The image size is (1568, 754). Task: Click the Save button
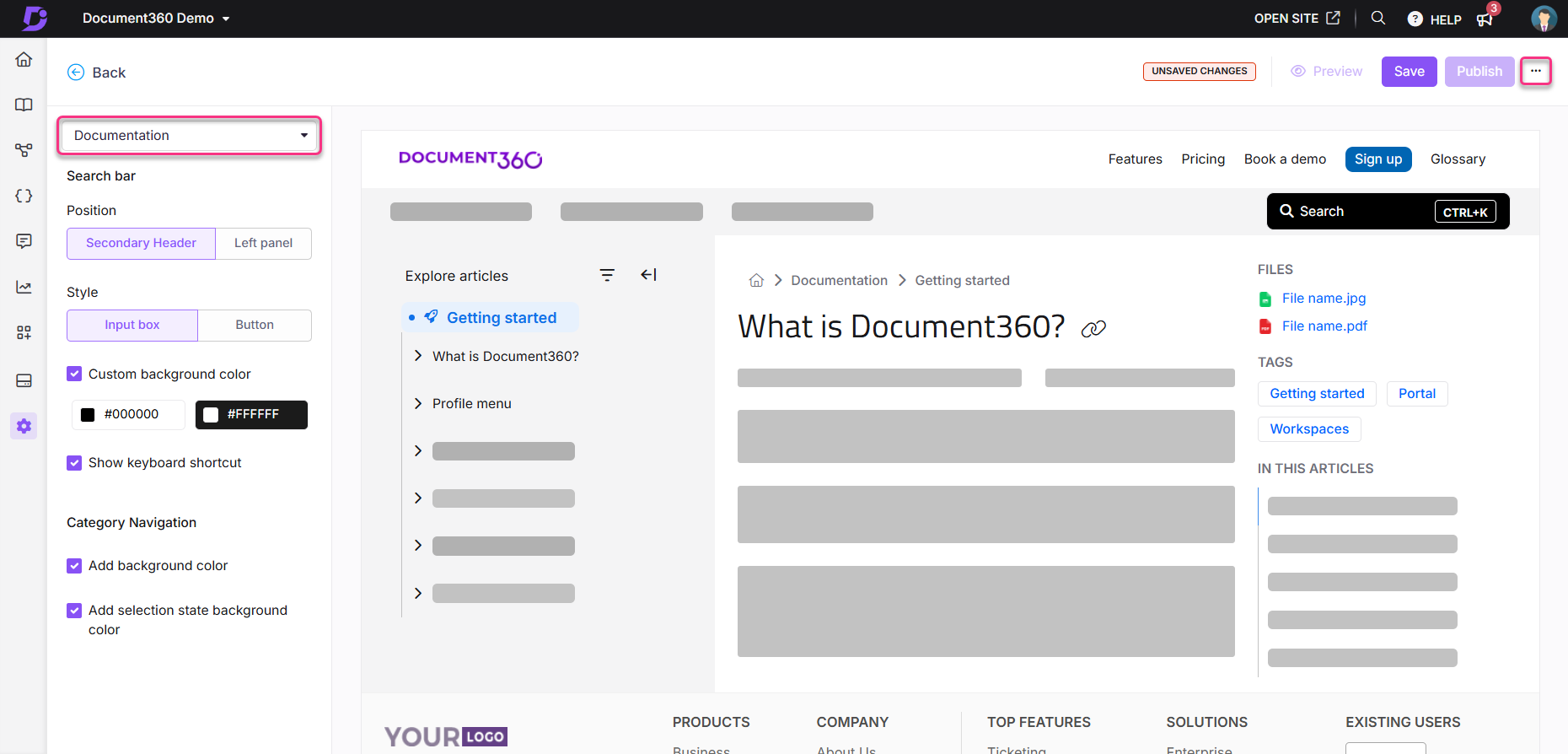[1409, 72]
